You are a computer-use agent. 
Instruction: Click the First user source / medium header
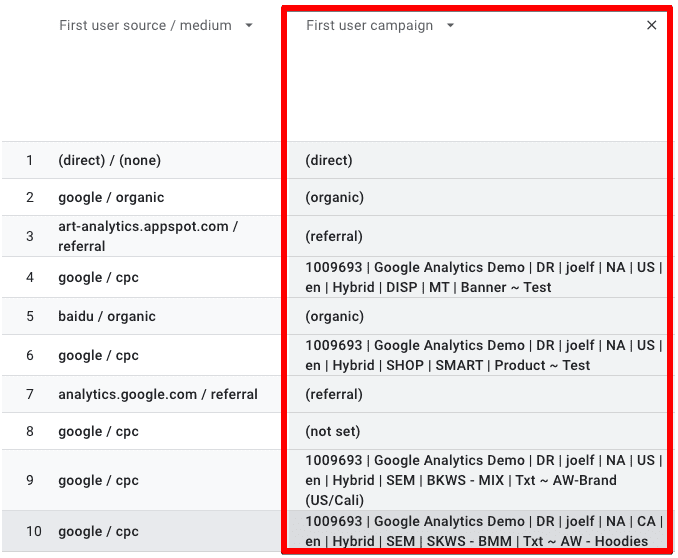coord(145,26)
